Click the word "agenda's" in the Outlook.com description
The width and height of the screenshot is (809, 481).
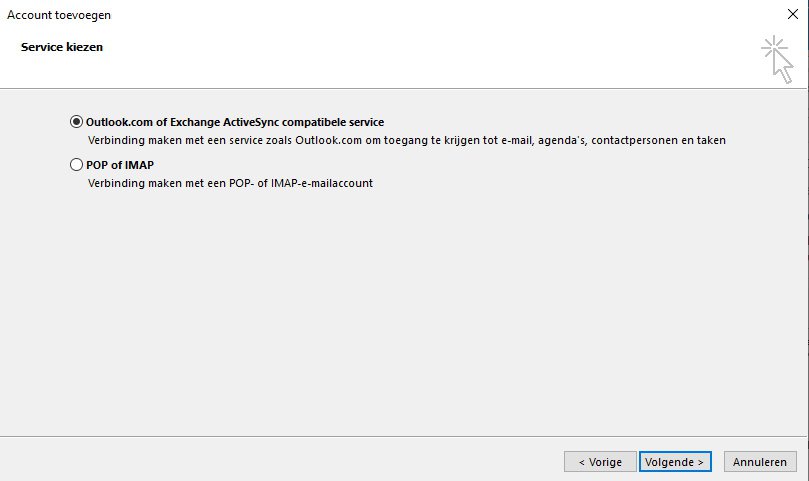[561, 141]
